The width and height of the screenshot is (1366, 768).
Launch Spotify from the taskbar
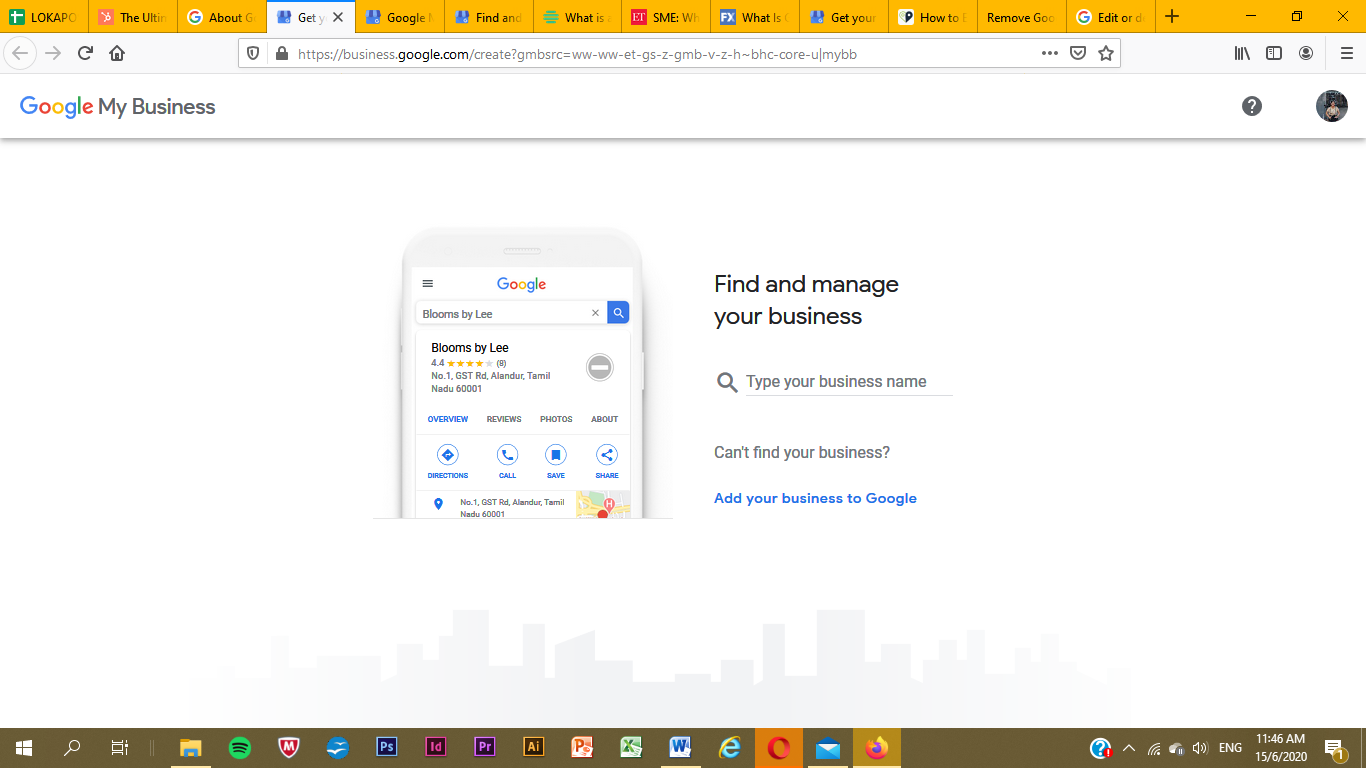pyautogui.click(x=240, y=748)
